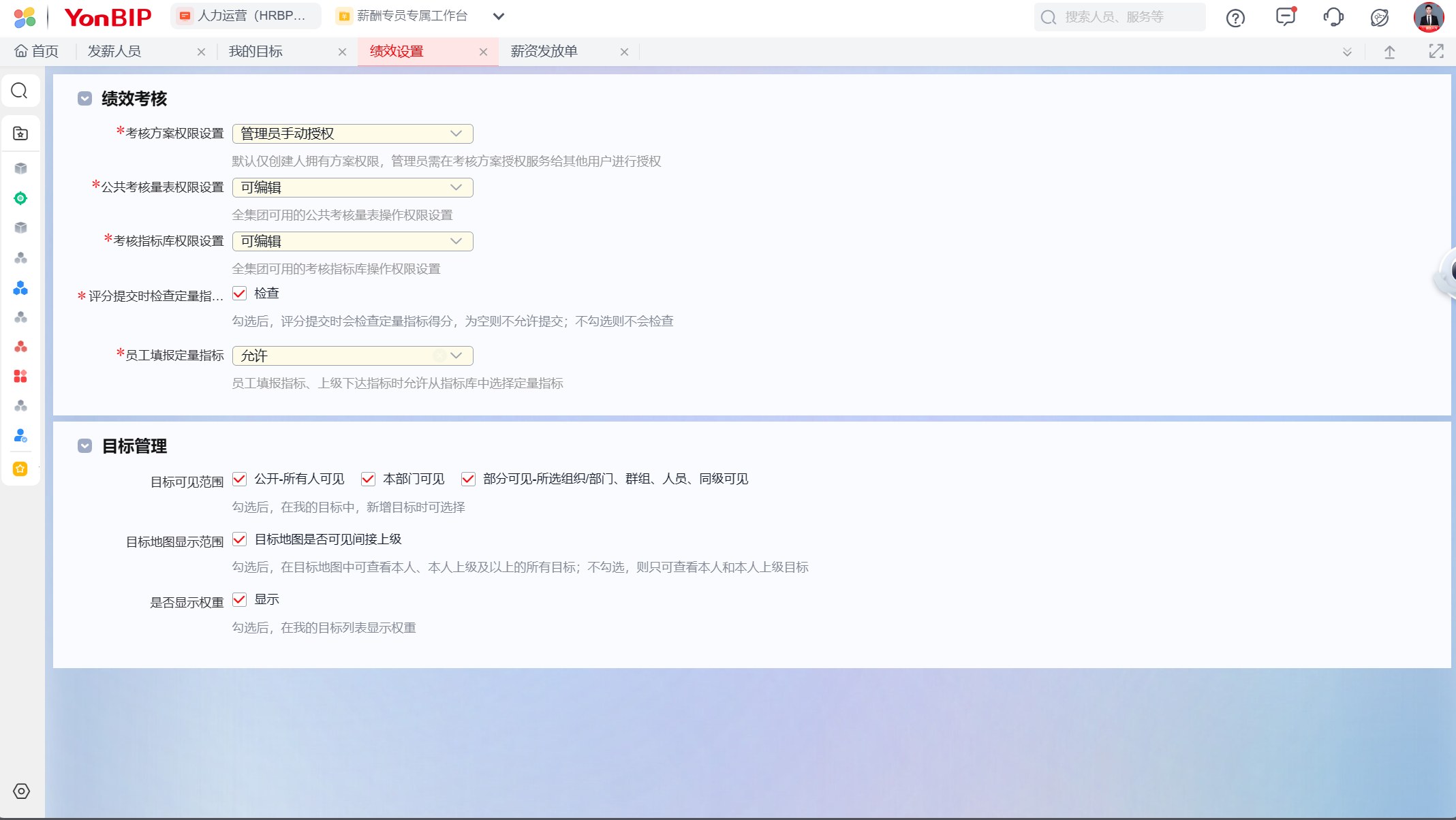Close the 绩效设置 tab

click(x=483, y=52)
